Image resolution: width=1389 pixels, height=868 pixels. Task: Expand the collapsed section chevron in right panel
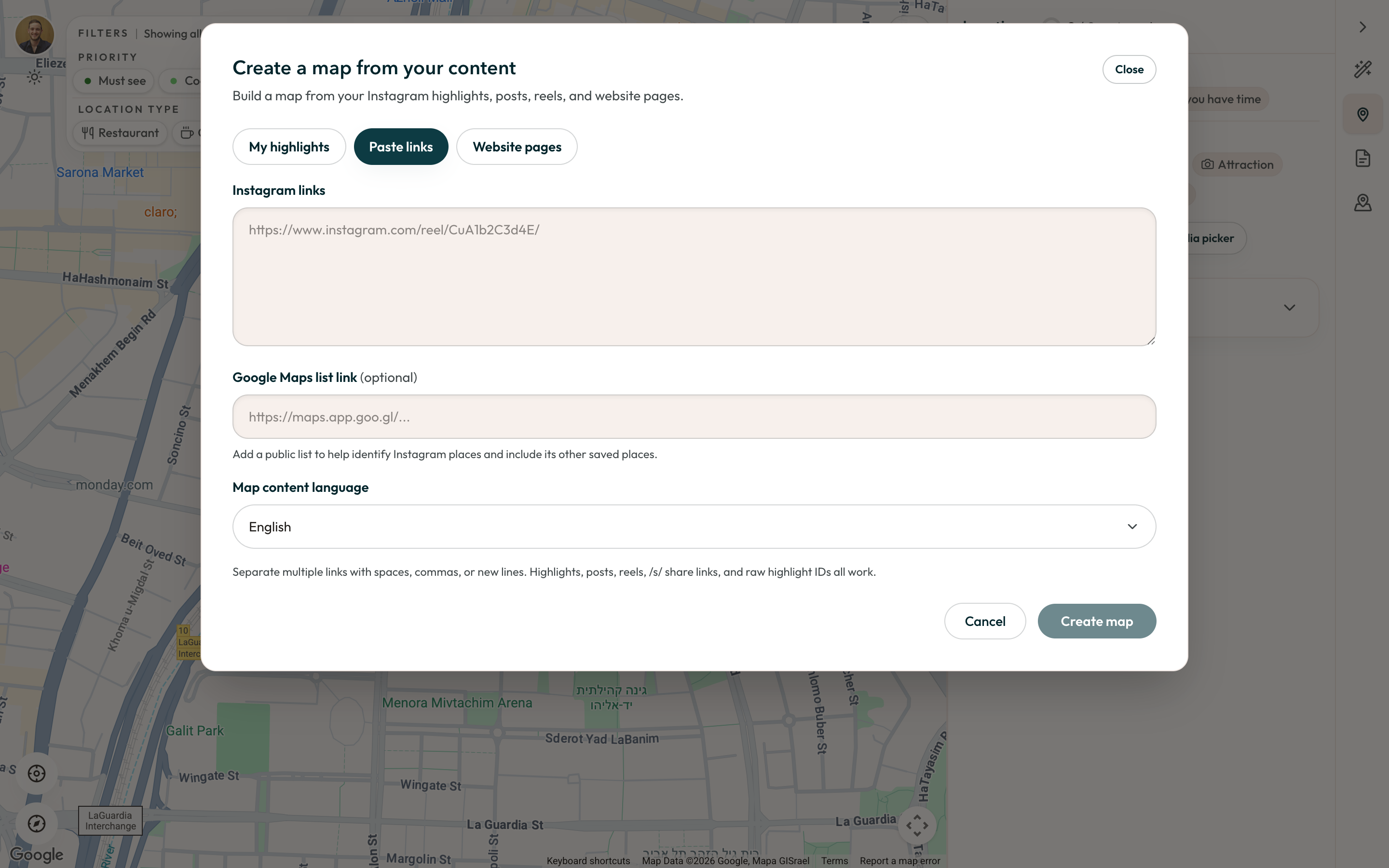[1289, 308]
